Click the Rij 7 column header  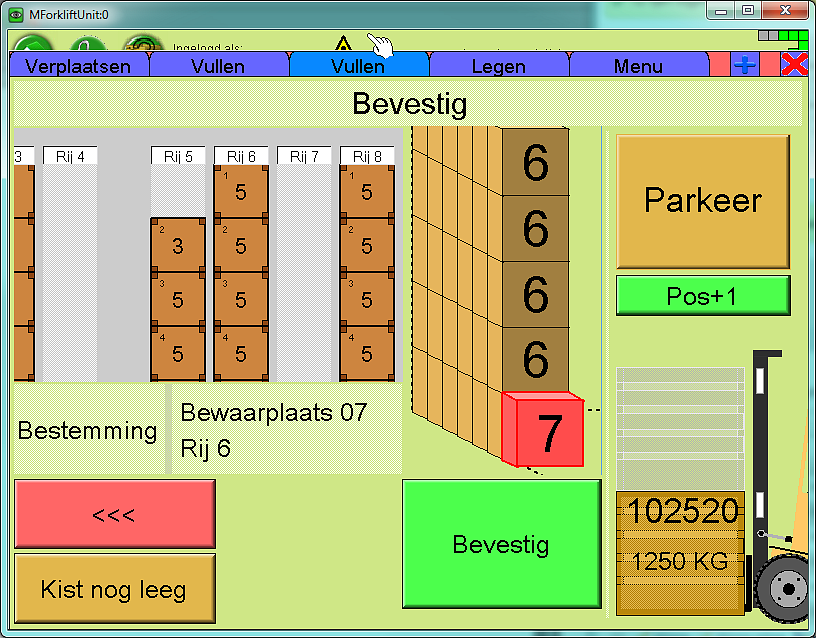tap(304, 156)
